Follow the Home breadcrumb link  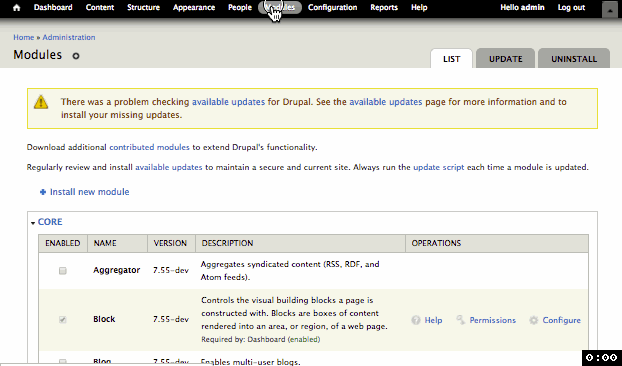(x=24, y=37)
